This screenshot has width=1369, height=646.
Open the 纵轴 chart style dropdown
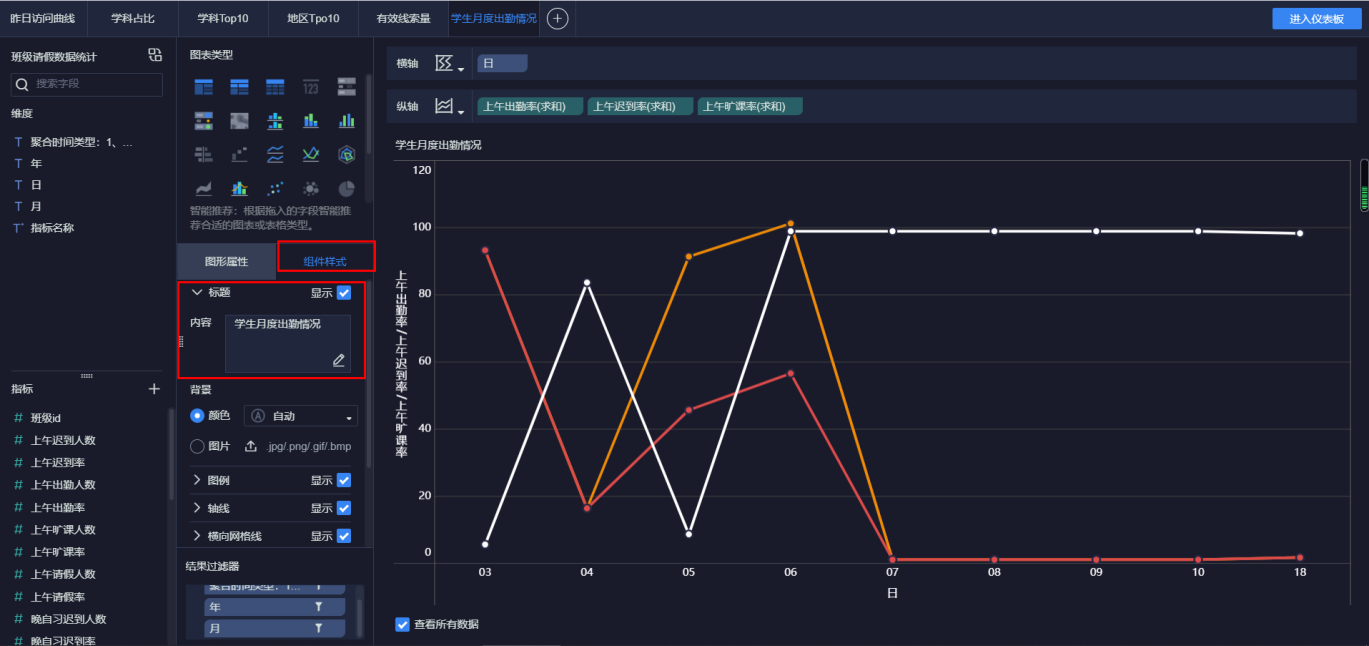click(x=450, y=106)
